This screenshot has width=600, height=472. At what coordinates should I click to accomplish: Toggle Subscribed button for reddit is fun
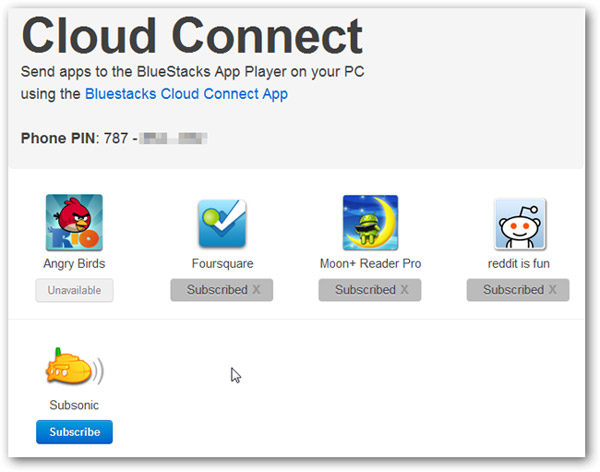[512, 290]
